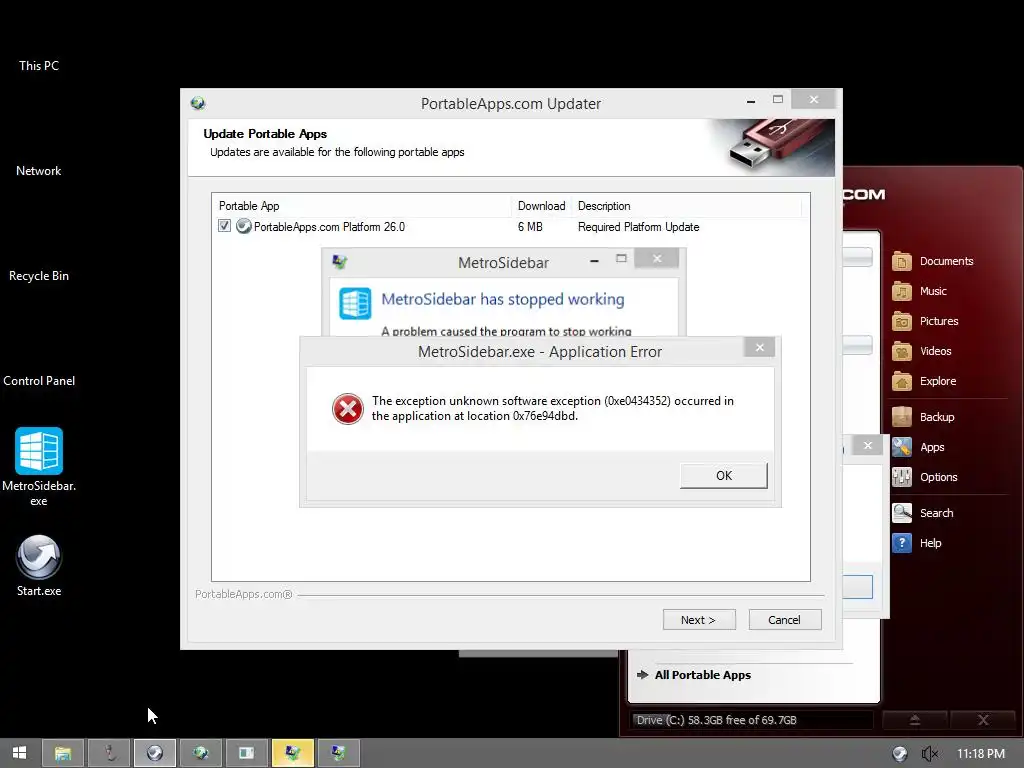Image resolution: width=1024 pixels, height=768 pixels.
Task: Click the eject button in PortableApps menu
Action: coord(915,720)
